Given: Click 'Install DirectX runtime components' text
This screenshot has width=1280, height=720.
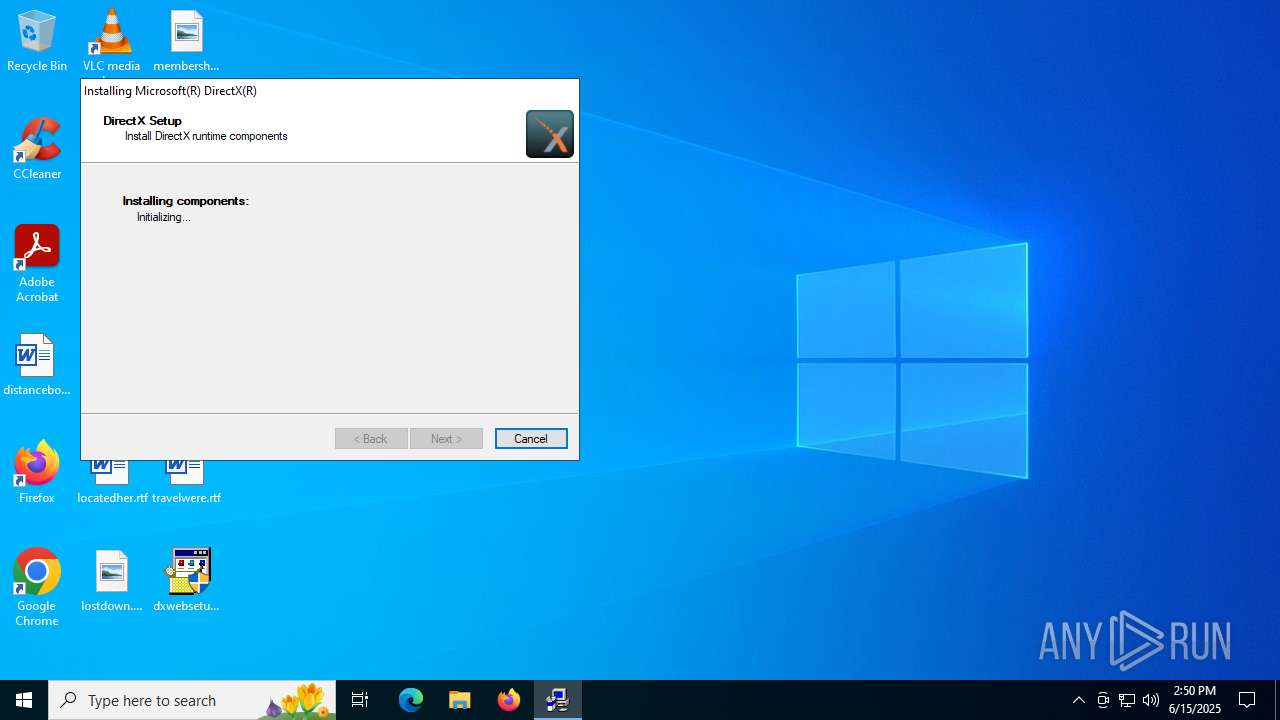Looking at the screenshot, I should (206, 136).
